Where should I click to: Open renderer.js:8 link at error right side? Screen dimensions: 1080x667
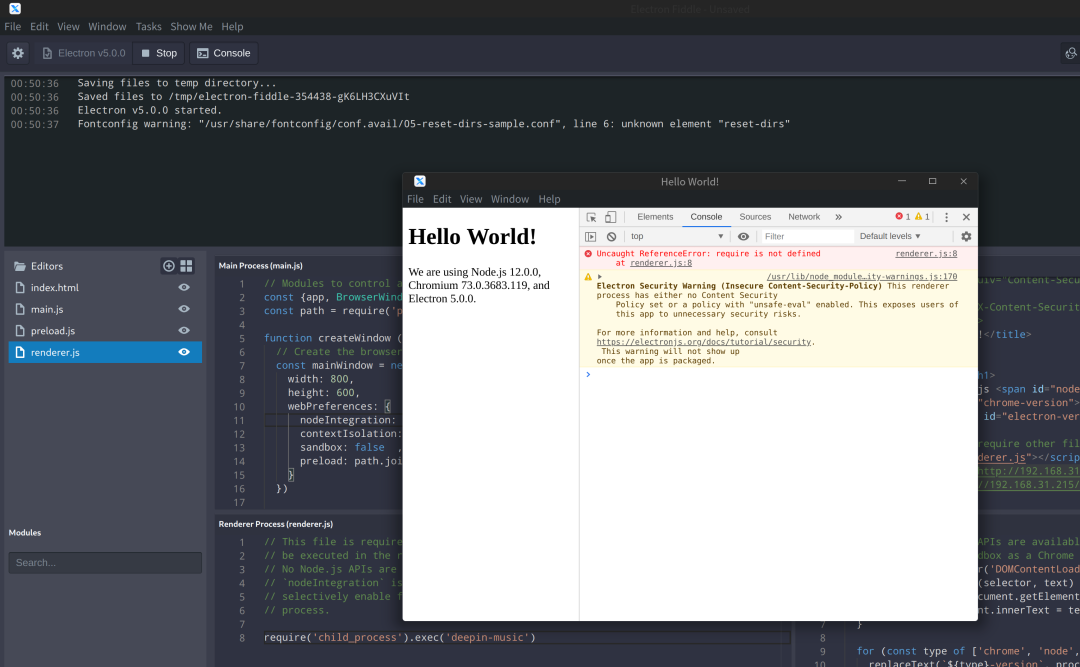click(926, 254)
